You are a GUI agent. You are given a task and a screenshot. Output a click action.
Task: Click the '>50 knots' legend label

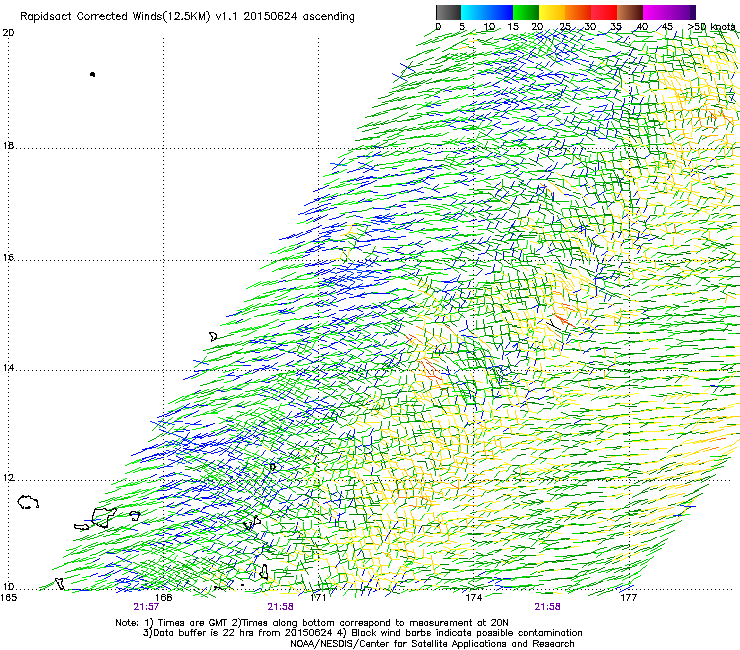(711, 27)
